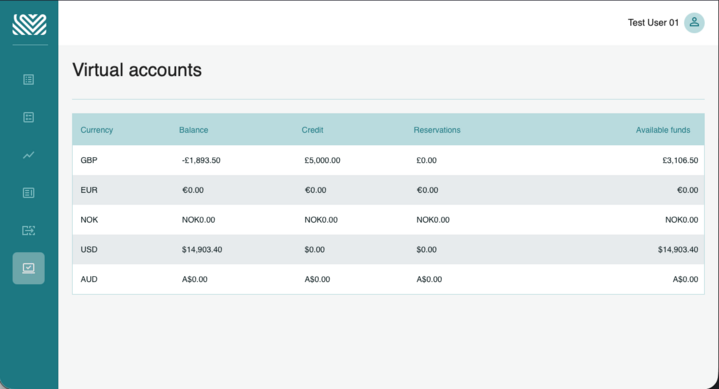Select the GBP currency row
The image size is (719, 389).
point(388,160)
